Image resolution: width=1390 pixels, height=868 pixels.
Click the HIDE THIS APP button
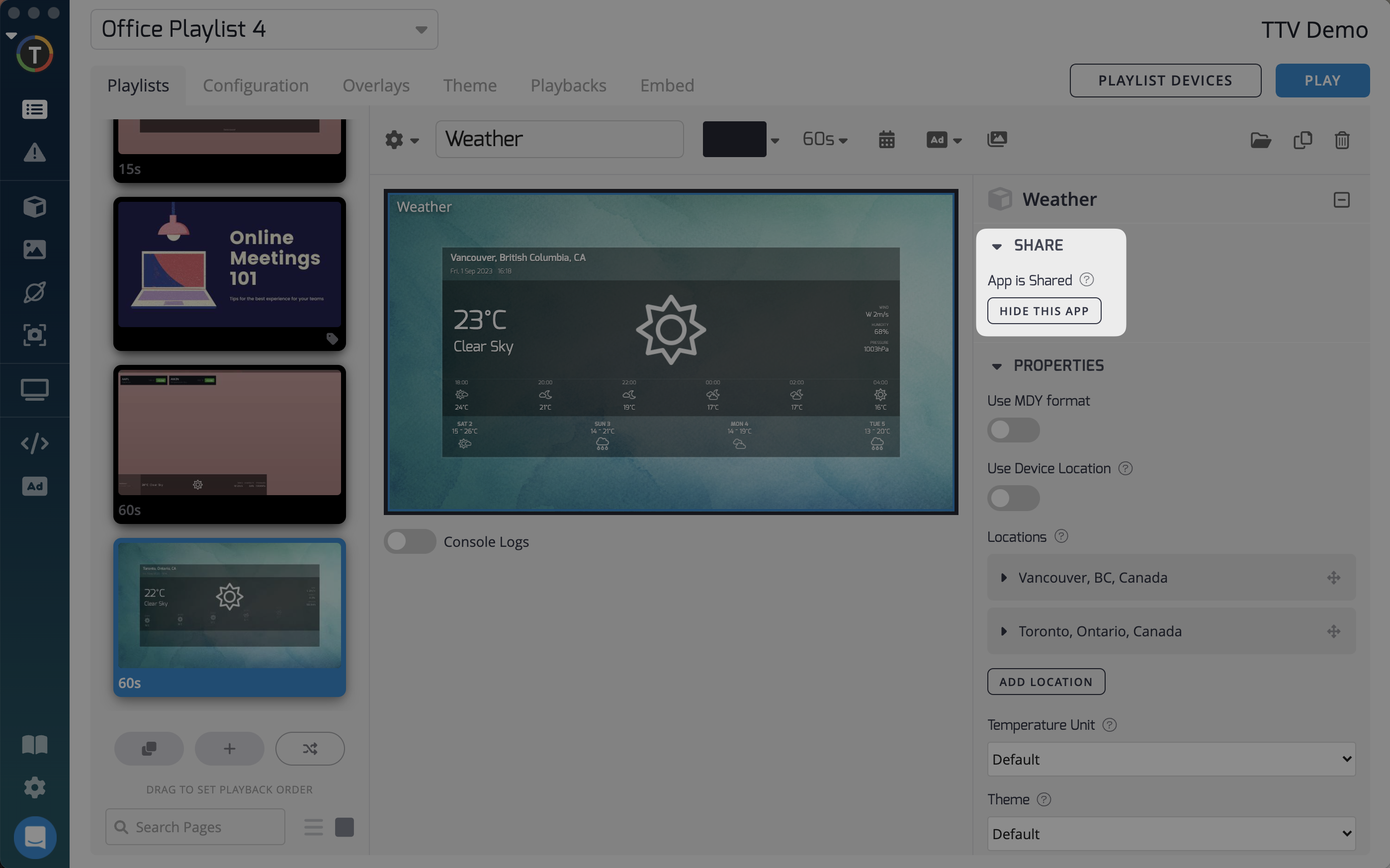click(x=1043, y=311)
